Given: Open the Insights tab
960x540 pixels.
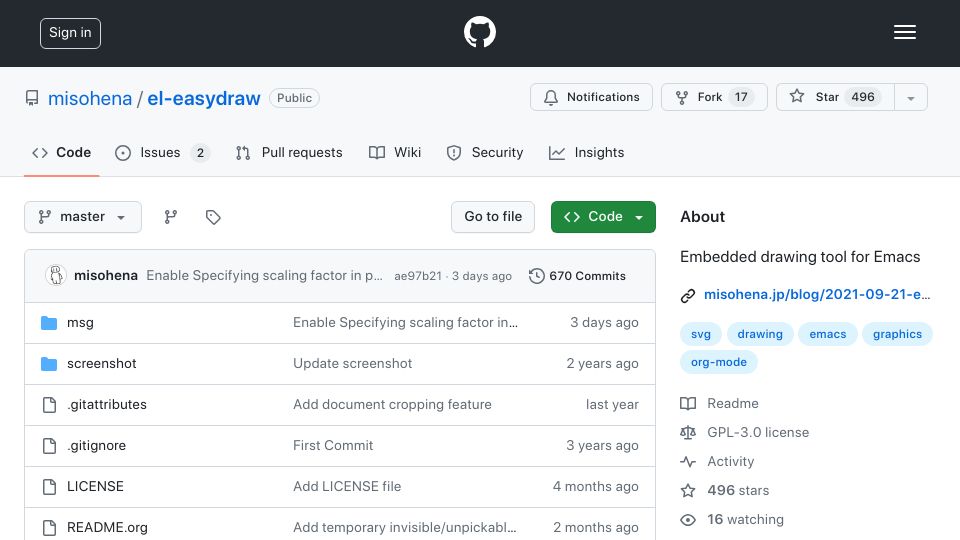Looking at the screenshot, I should coord(587,152).
